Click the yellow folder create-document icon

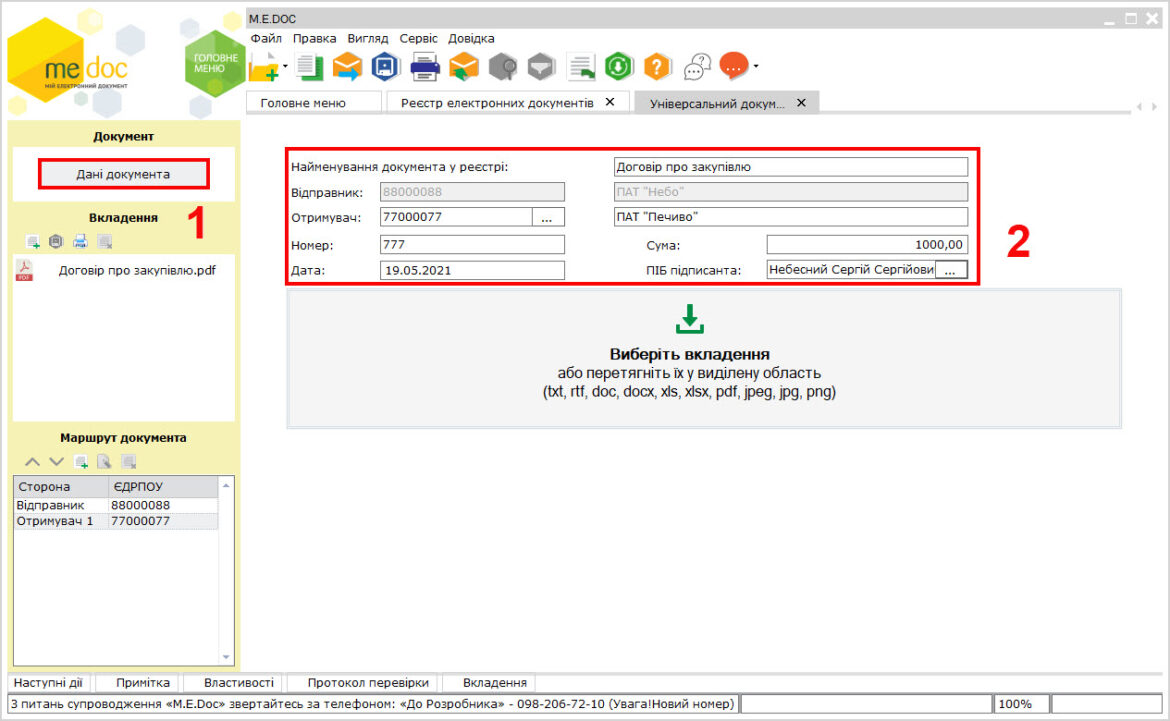264,68
